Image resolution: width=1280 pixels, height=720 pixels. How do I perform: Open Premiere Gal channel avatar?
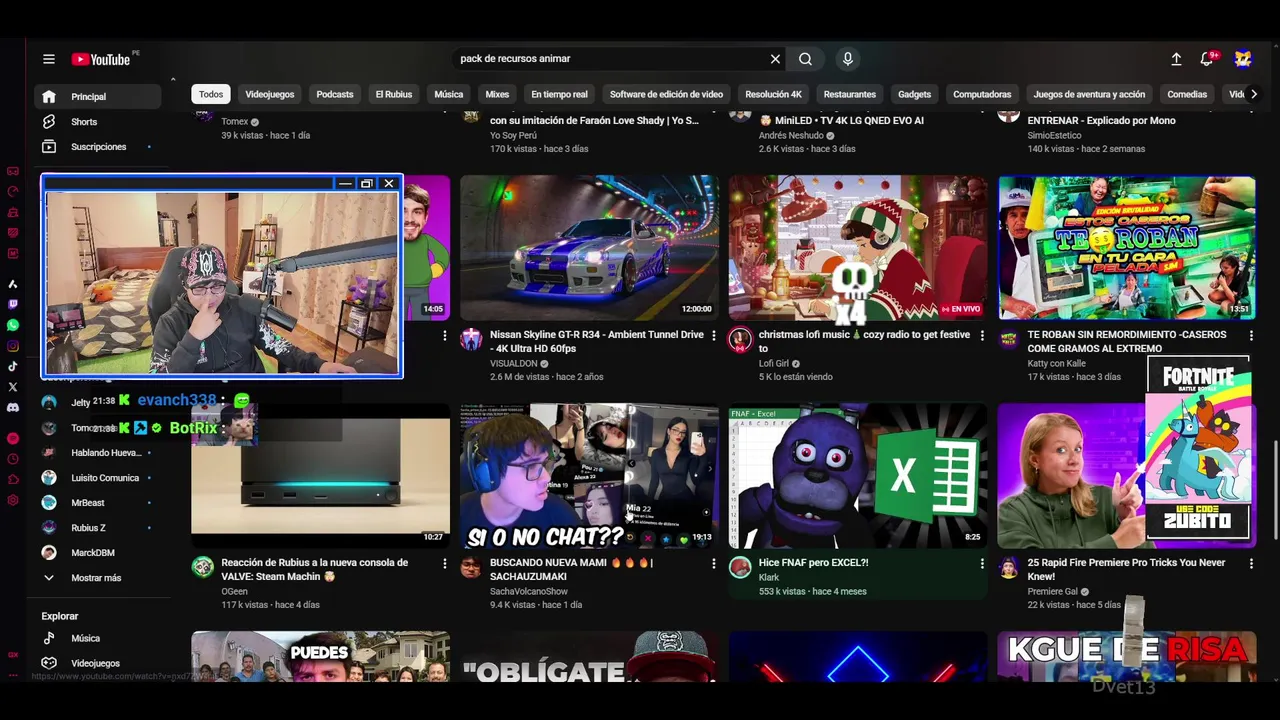click(1009, 567)
